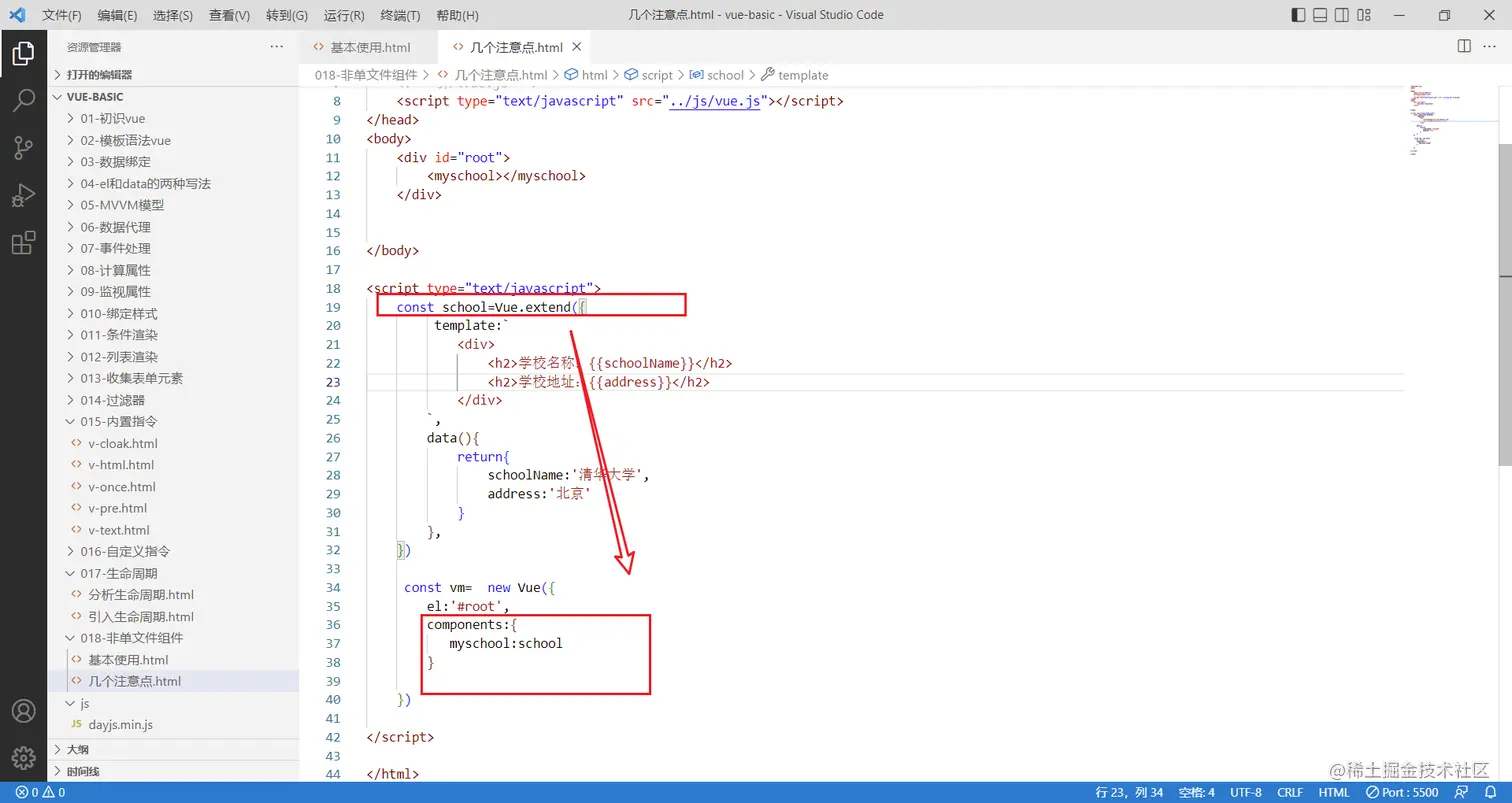Open the Search view in activity bar
Screen dimensions: 1512x803
[x=23, y=101]
